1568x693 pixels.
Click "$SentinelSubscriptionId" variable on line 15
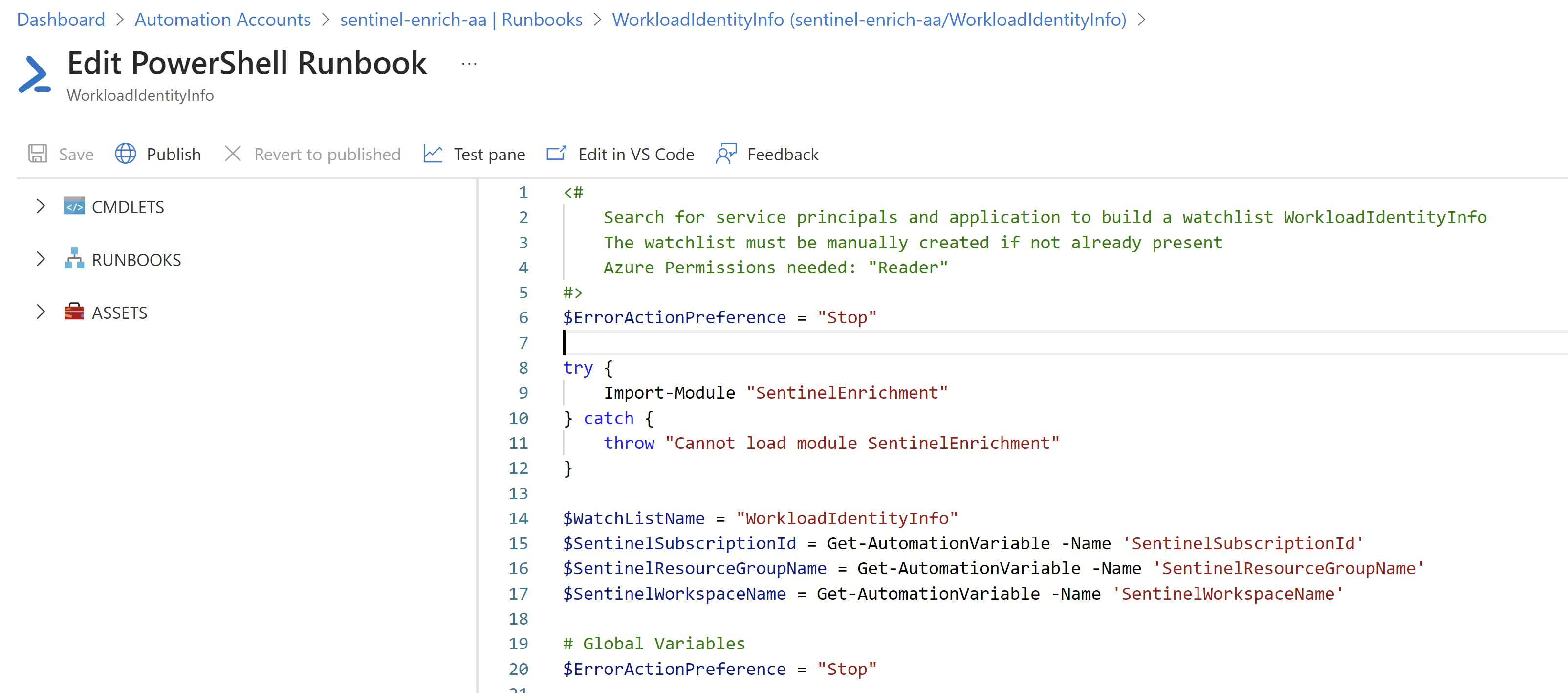(679, 543)
